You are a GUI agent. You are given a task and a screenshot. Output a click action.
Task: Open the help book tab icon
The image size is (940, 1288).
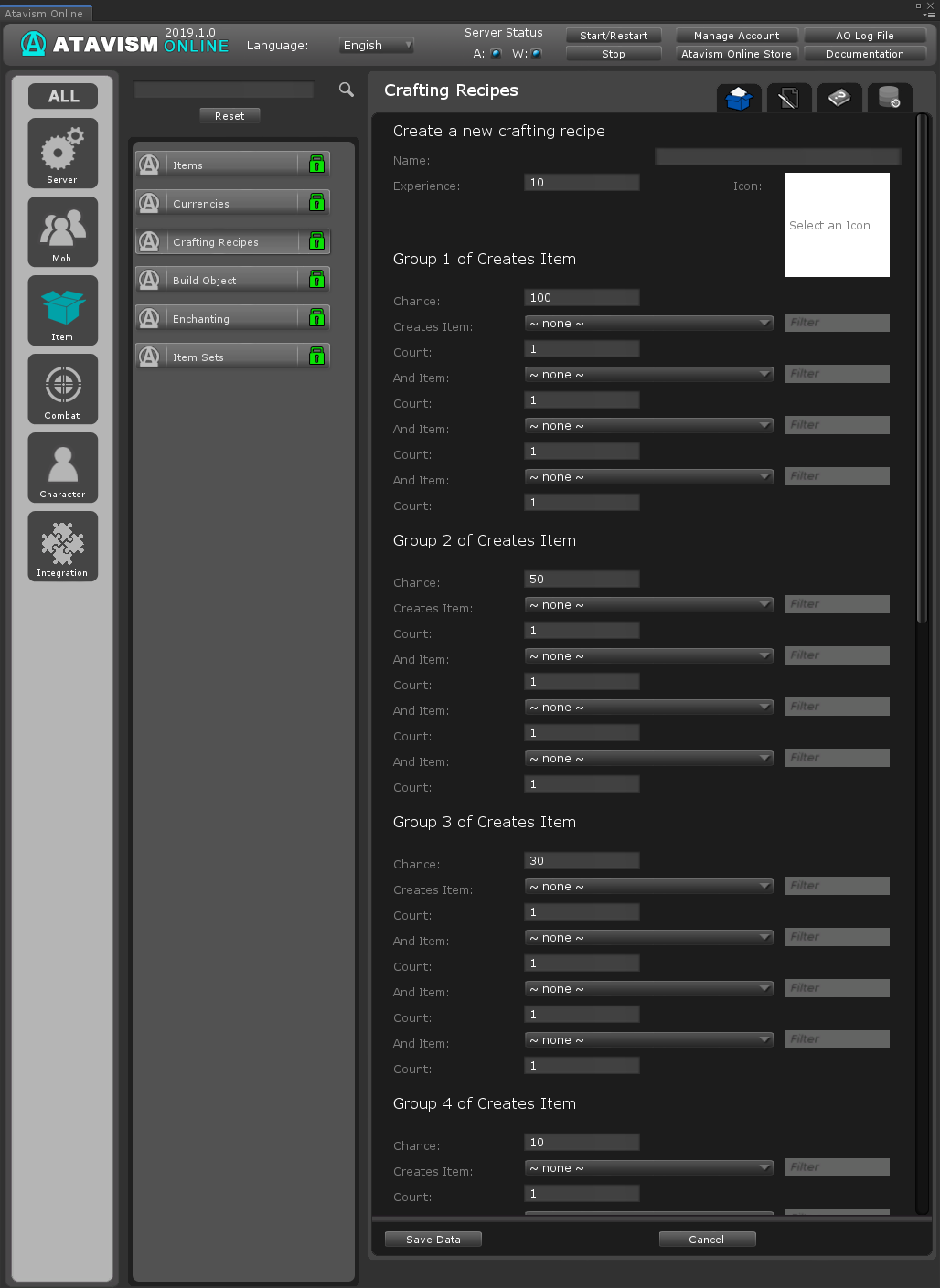coord(839,98)
